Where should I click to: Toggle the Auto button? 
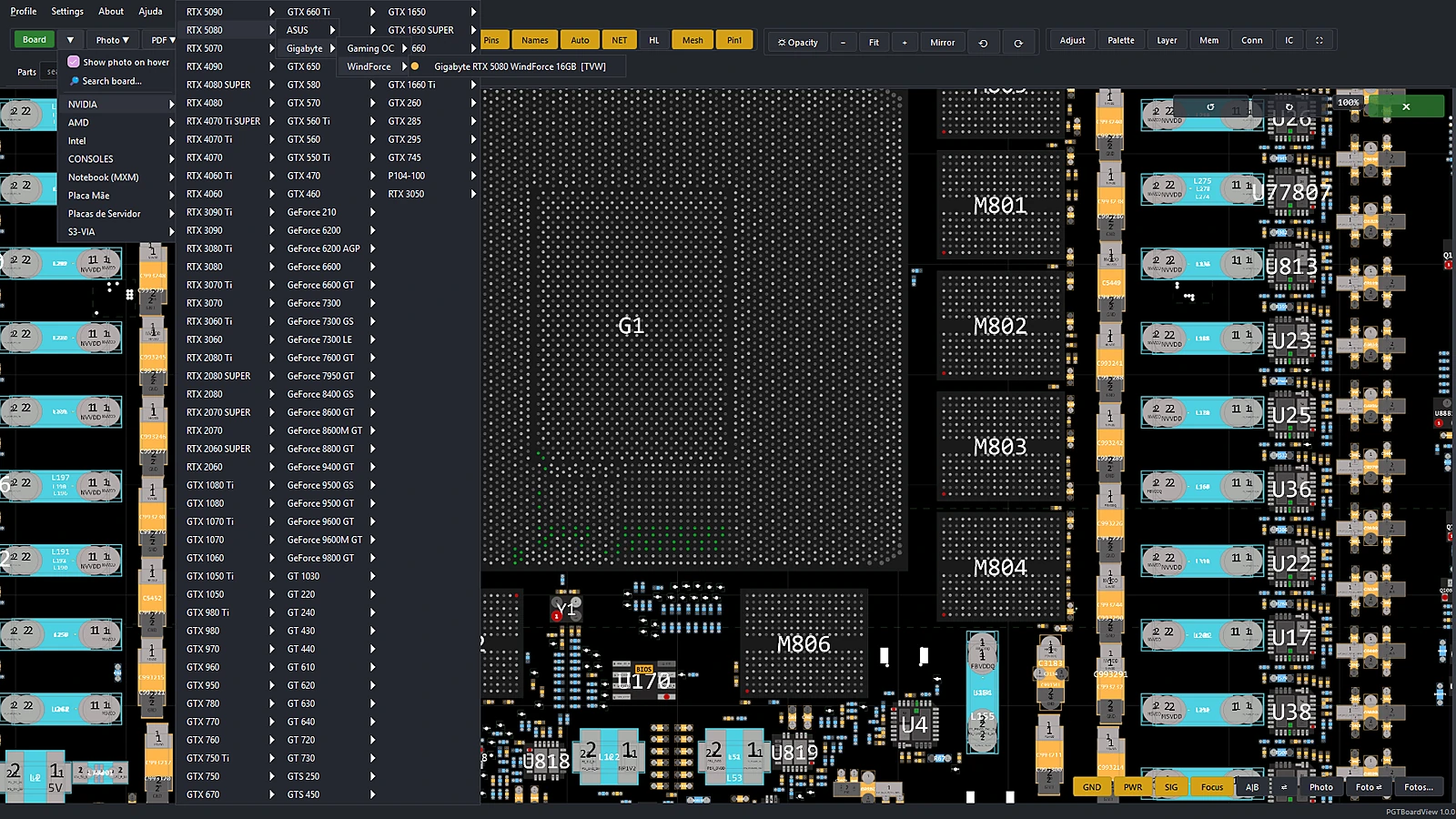pos(580,40)
